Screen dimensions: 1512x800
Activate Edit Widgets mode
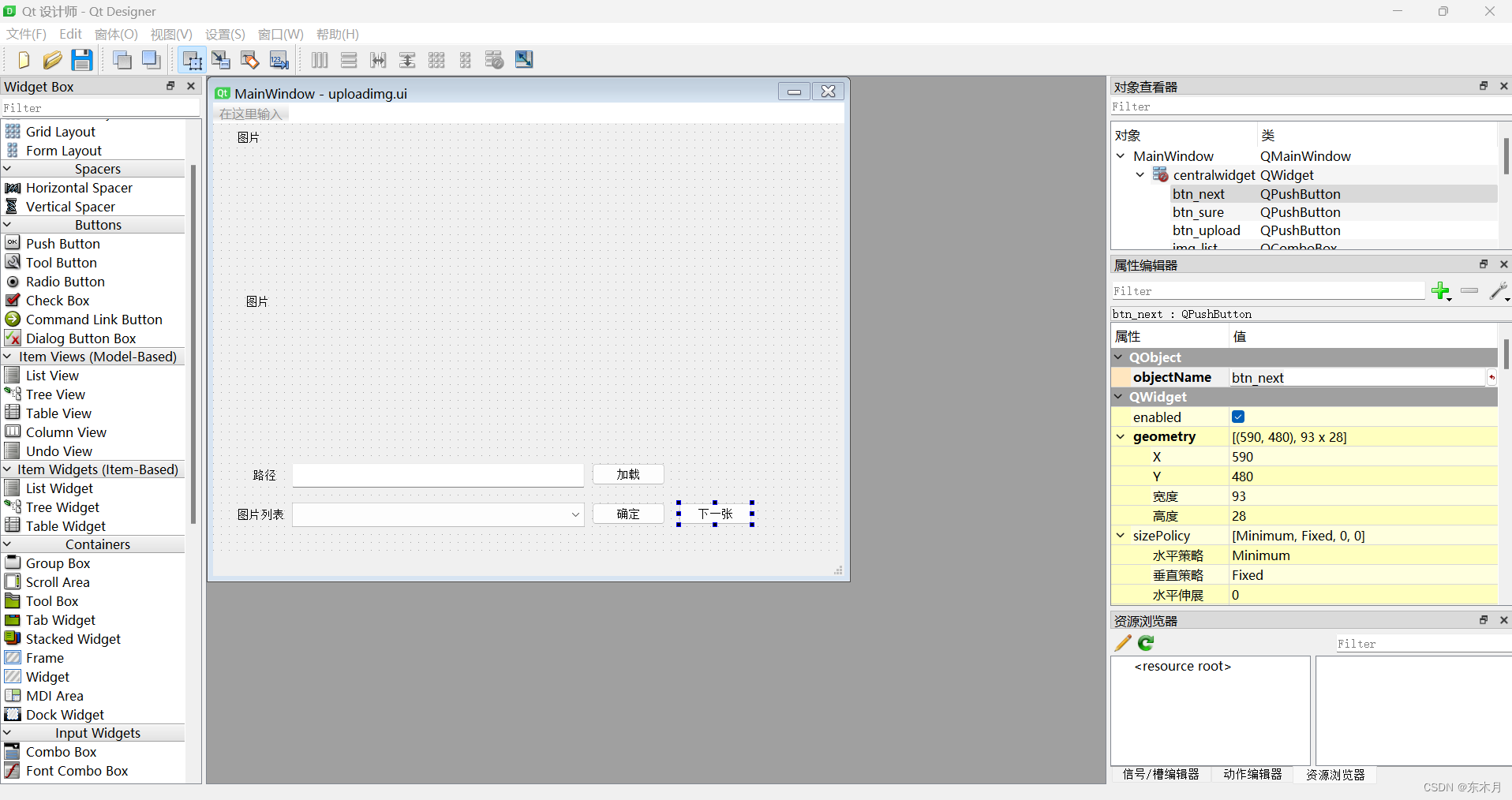click(192, 60)
